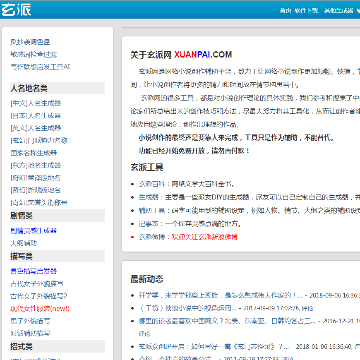This screenshot has height=360, width=360.
Task: Open the 记事本 link in the tools list
Action: (148, 224)
